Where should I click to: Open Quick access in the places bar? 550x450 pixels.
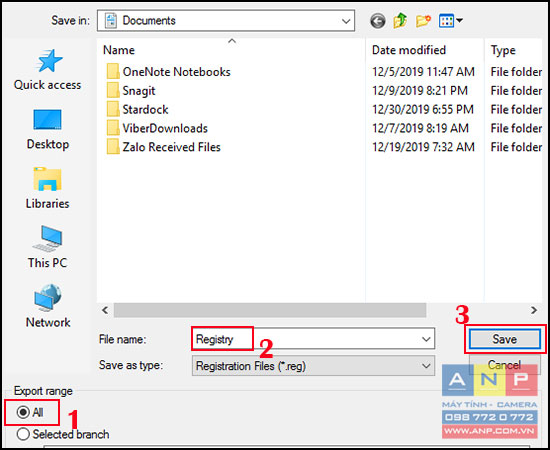click(x=47, y=70)
